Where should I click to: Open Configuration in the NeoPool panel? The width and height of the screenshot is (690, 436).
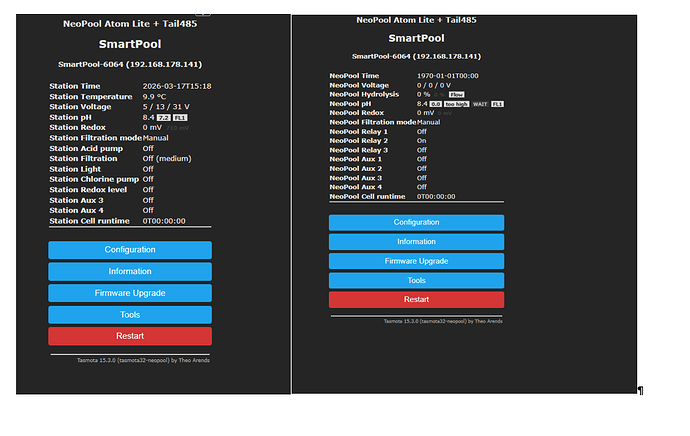click(416, 223)
